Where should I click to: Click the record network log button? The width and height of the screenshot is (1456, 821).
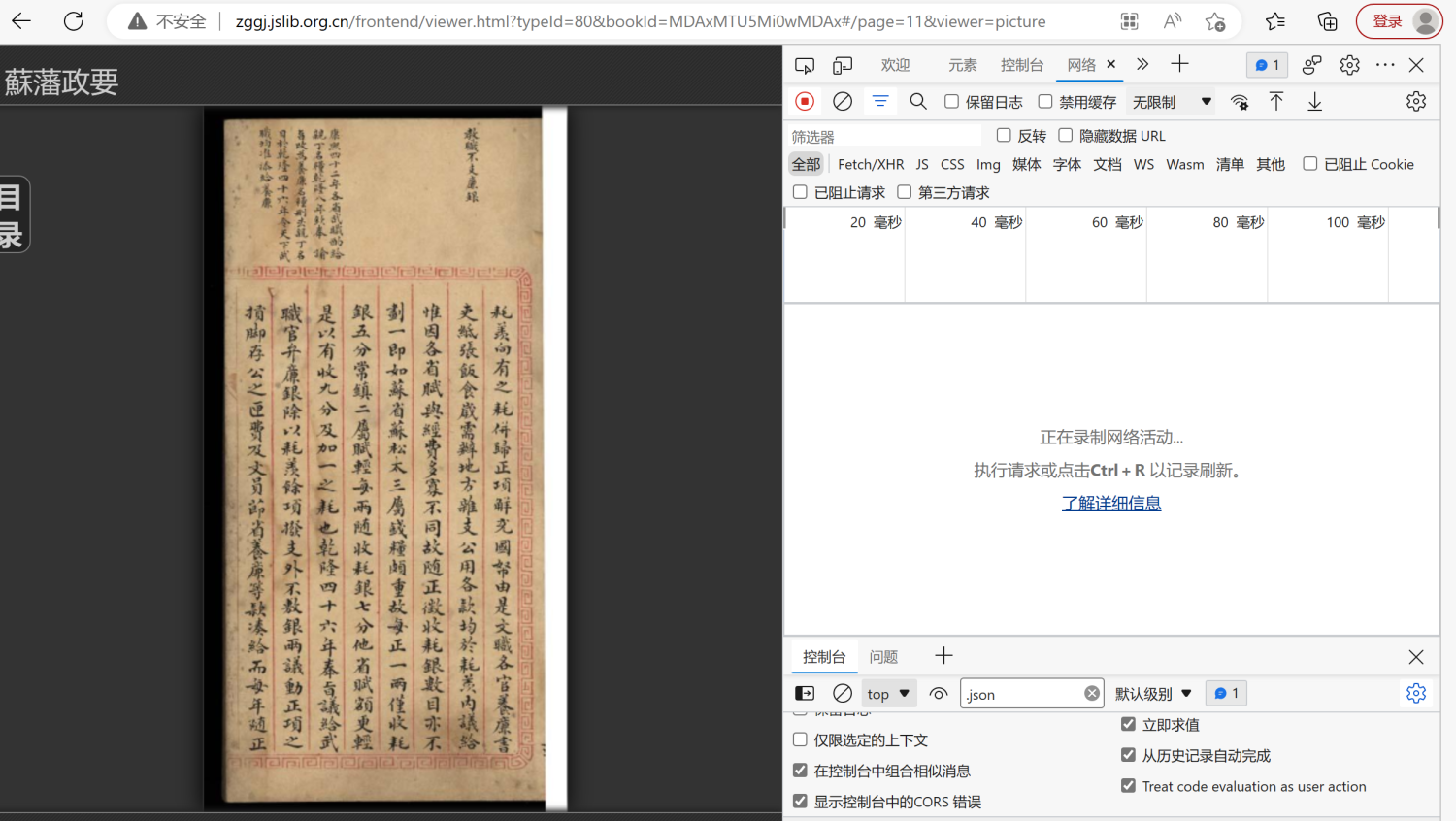(805, 101)
